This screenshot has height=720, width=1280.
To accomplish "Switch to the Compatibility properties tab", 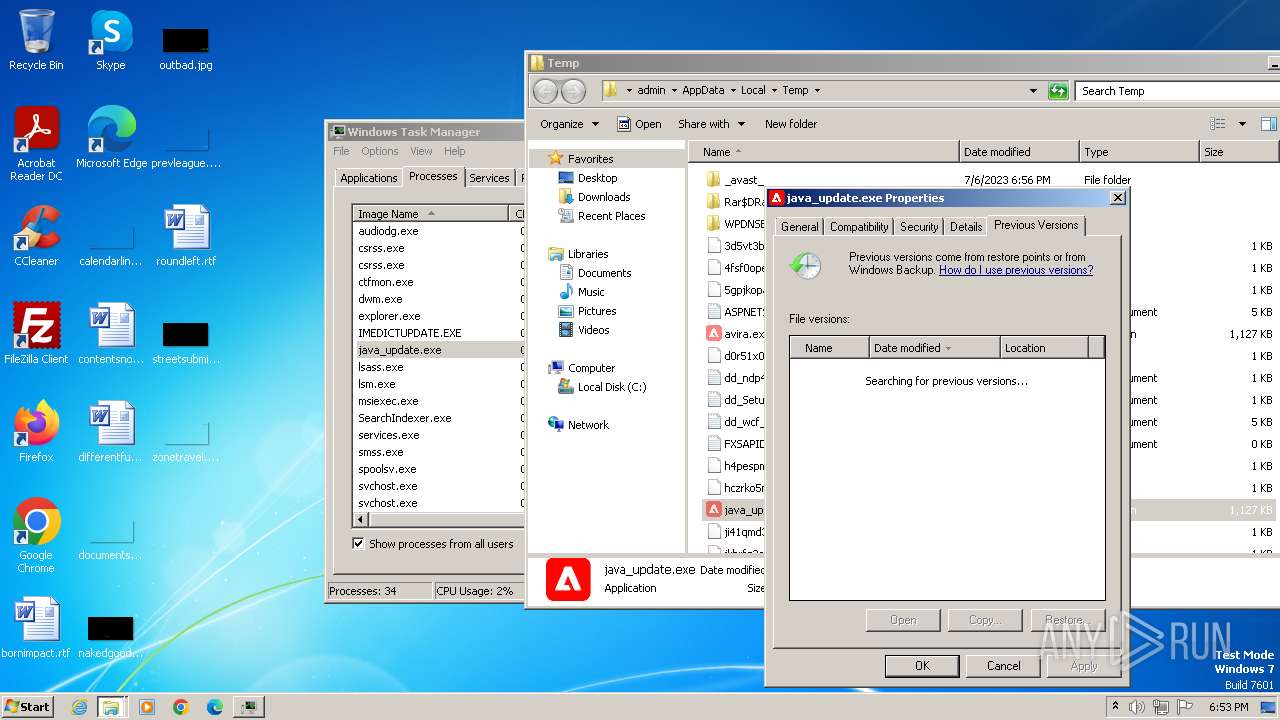I will [859, 227].
